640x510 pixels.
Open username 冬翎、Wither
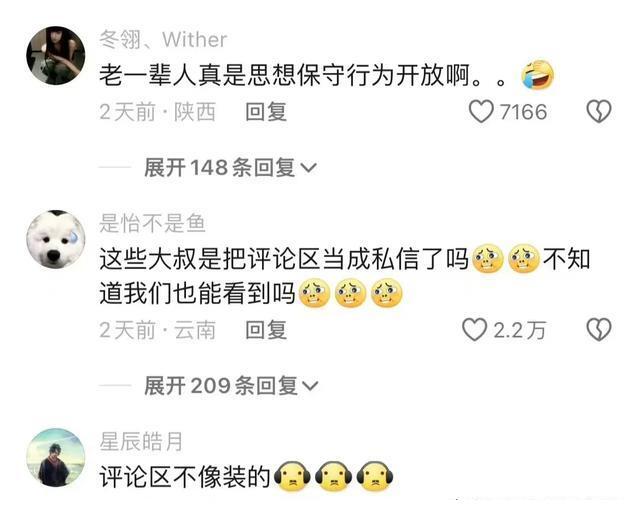pos(163,40)
